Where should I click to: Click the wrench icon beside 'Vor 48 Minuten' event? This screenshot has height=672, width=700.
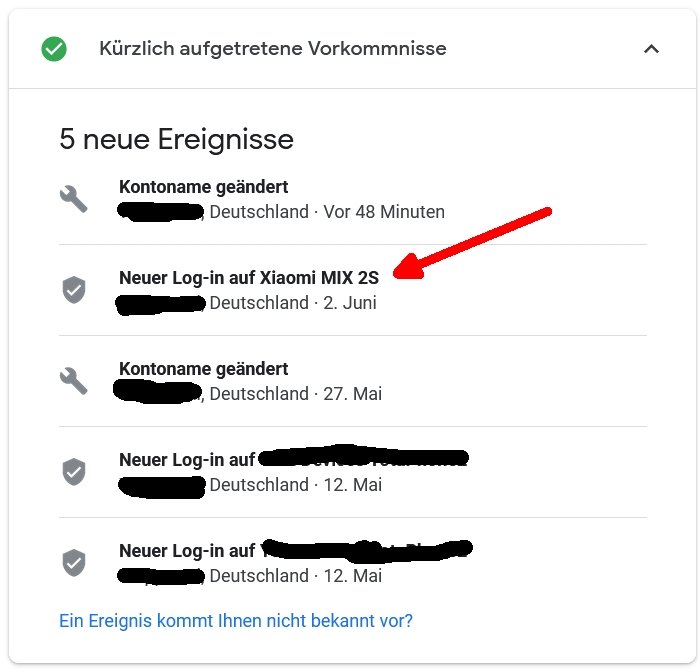[74, 199]
